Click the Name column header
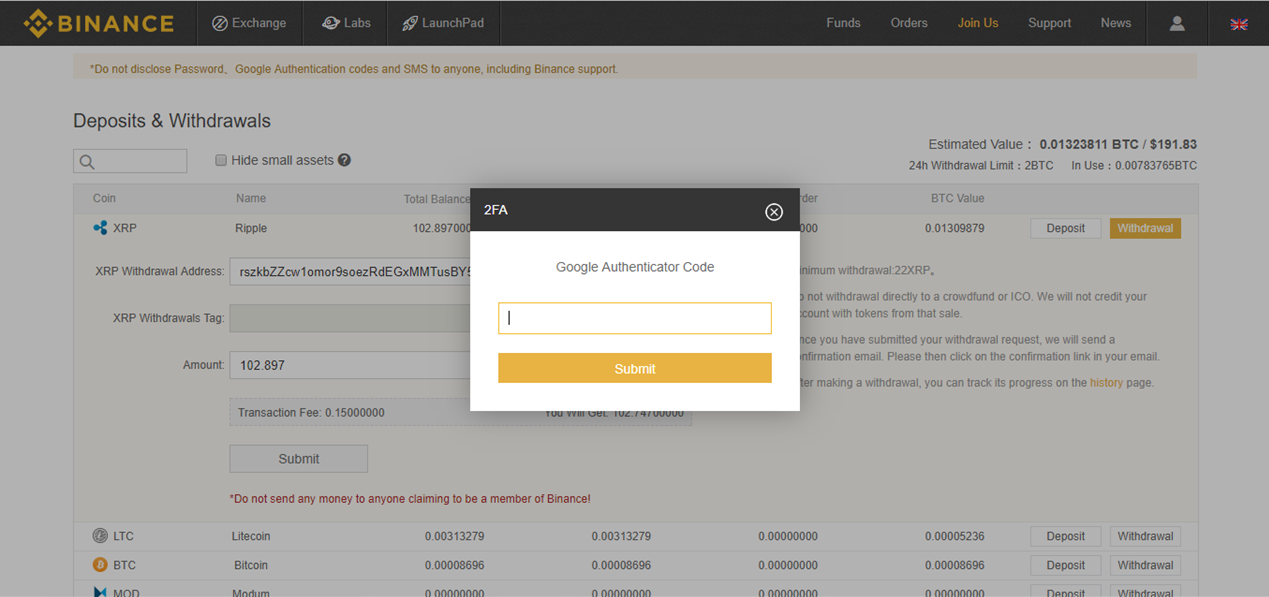The height and width of the screenshot is (597, 1269). click(x=251, y=199)
